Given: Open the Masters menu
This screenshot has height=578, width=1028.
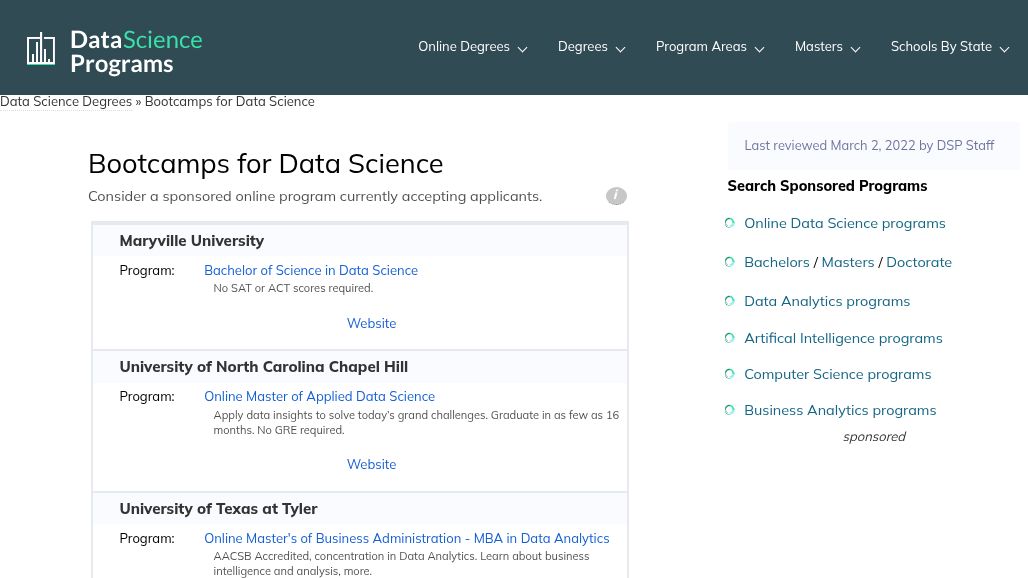Looking at the screenshot, I should coord(826,47).
